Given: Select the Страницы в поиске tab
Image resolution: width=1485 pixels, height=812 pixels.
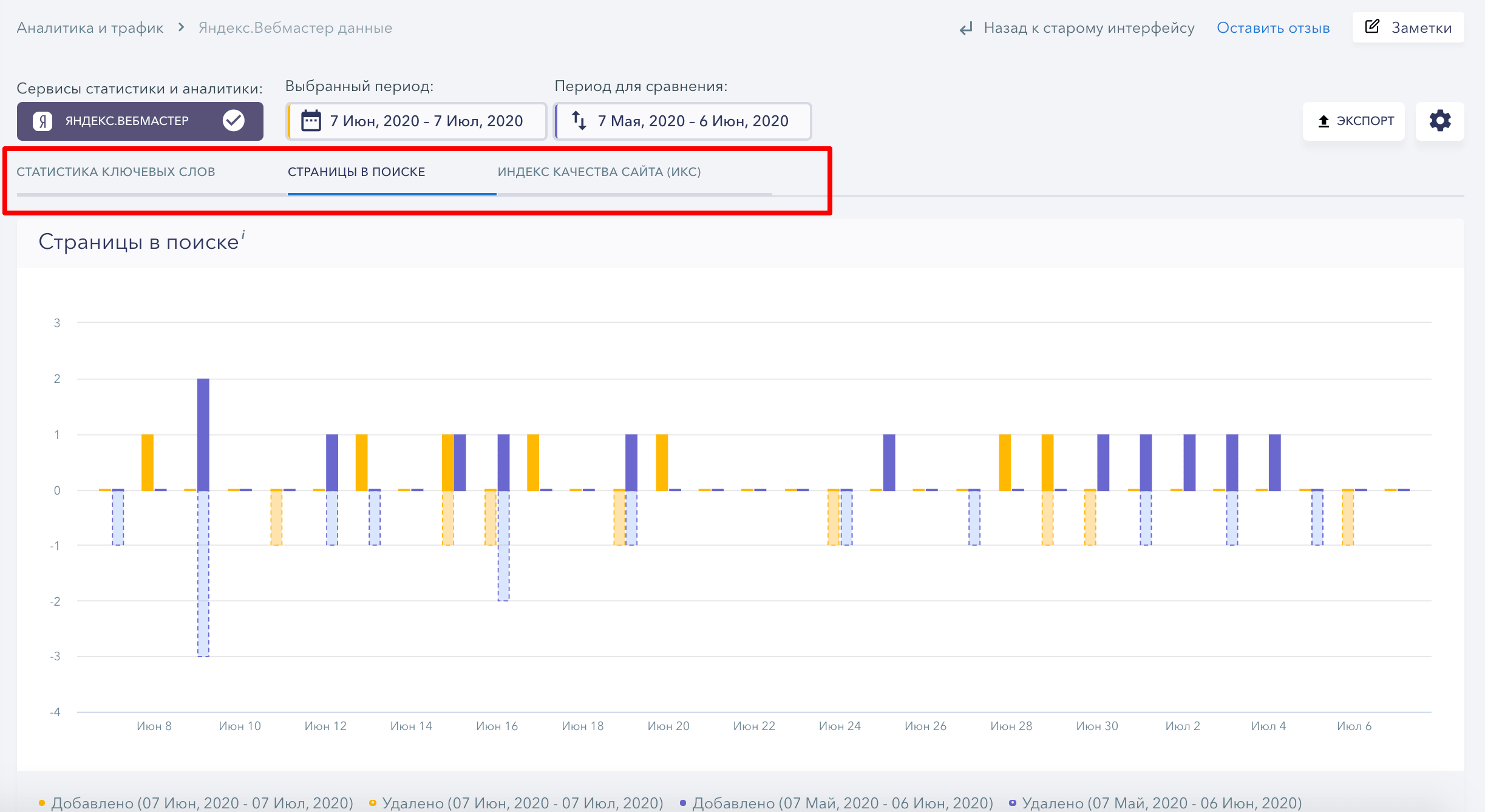Looking at the screenshot, I should [356, 172].
